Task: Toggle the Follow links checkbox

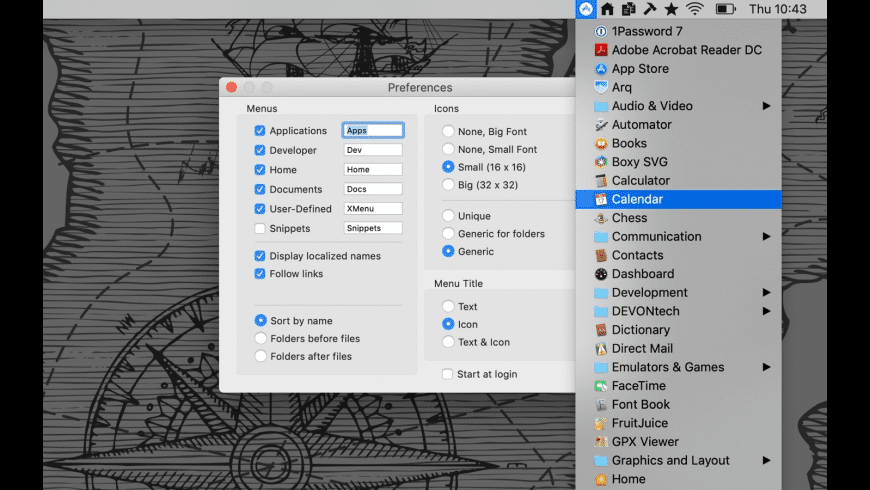Action: (x=260, y=274)
